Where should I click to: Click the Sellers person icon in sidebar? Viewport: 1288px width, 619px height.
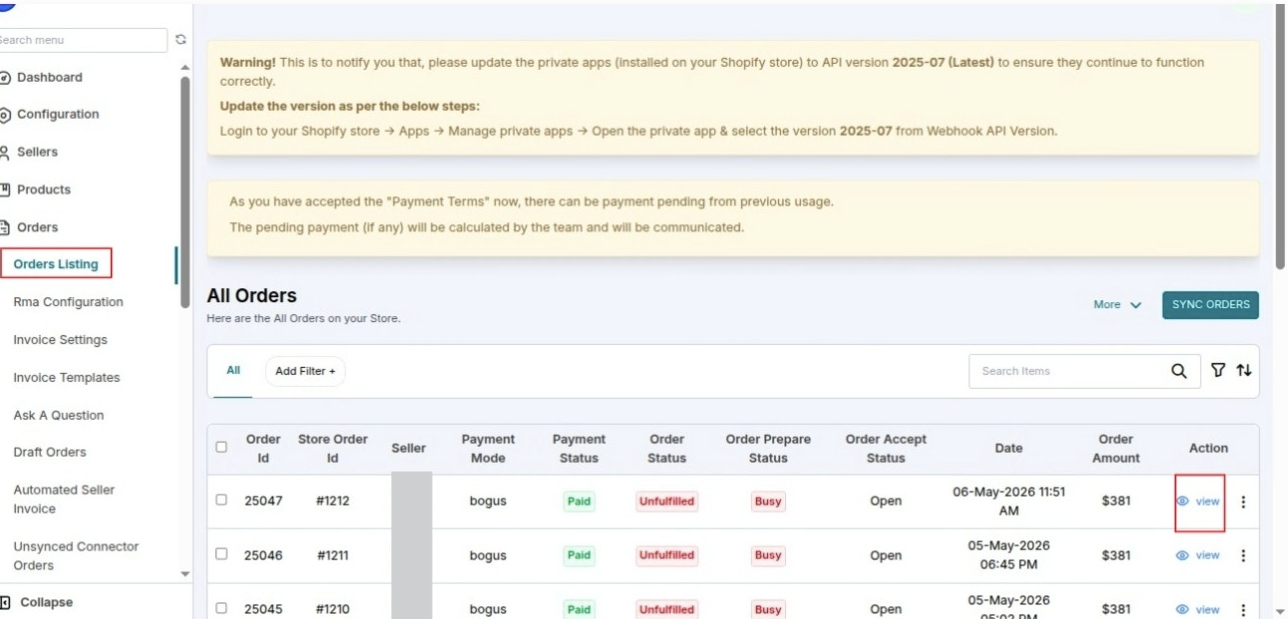pos(5,153)
